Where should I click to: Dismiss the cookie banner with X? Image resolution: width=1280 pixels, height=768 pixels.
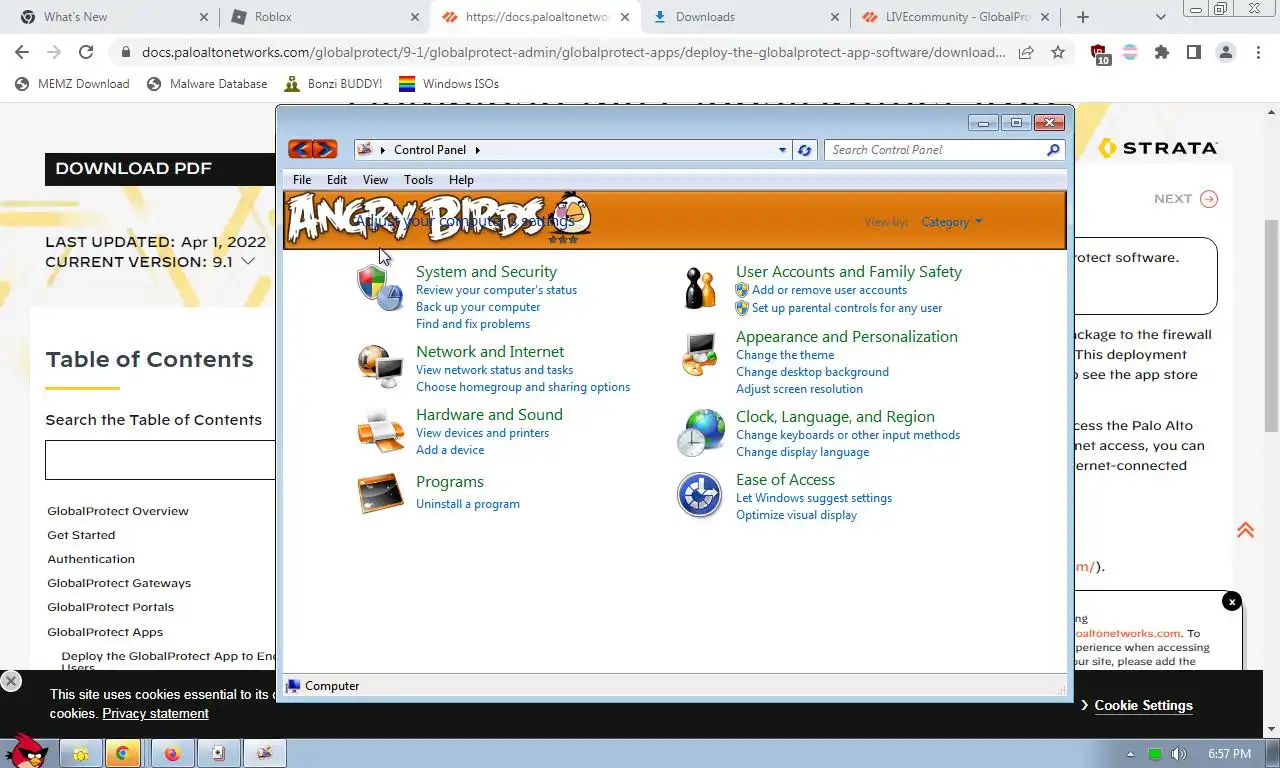pos(11,681)
